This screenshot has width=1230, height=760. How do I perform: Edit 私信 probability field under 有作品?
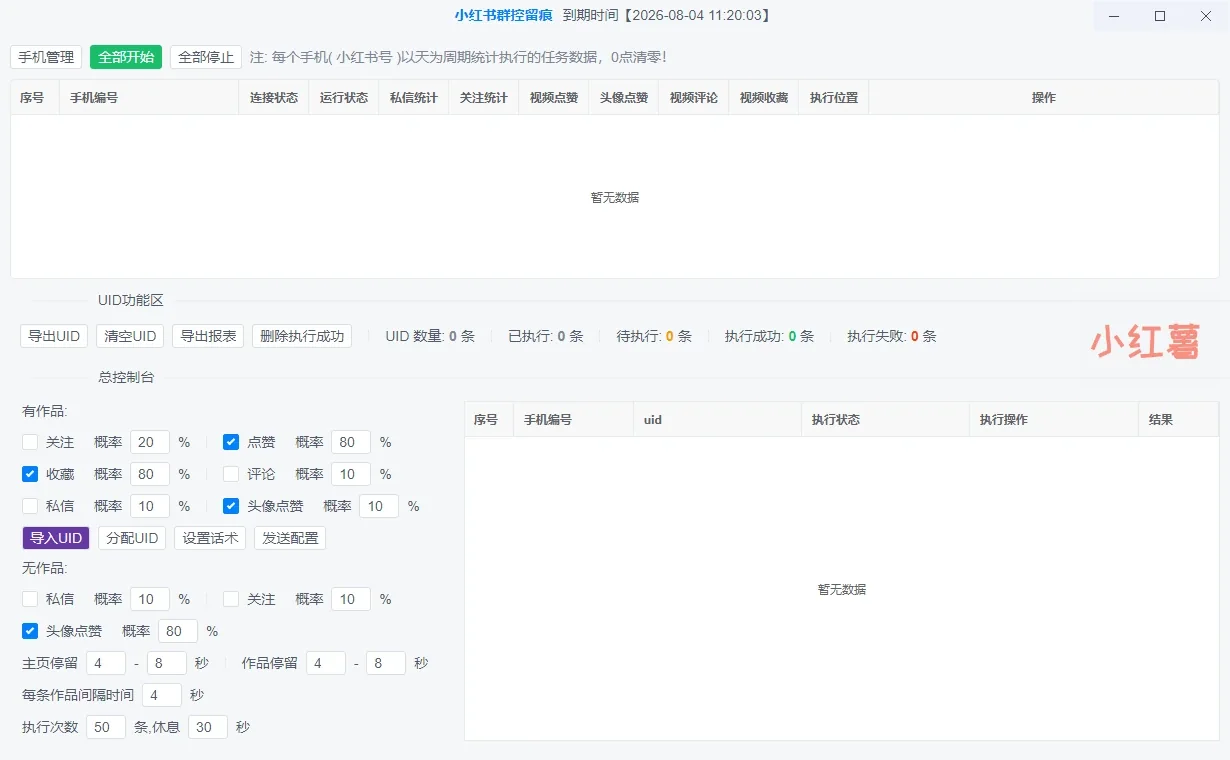(150, 506)
